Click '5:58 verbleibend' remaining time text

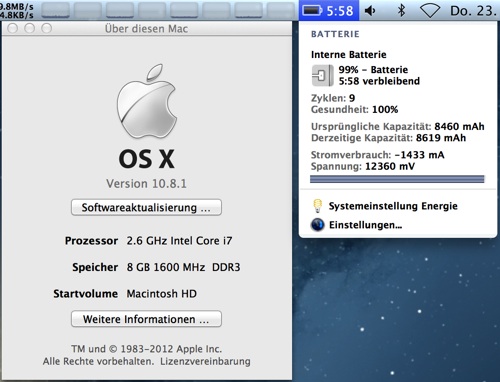click(379, 81)
